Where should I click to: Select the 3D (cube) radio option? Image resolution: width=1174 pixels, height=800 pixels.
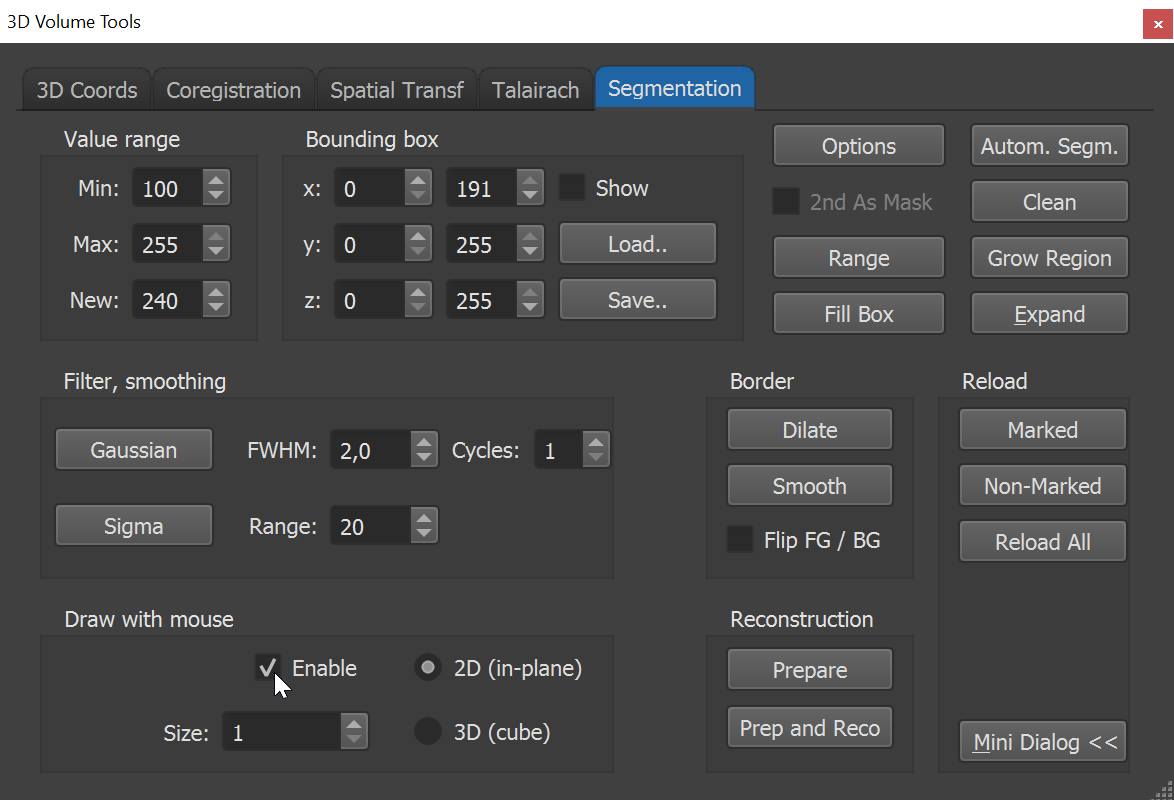(428, 731)
